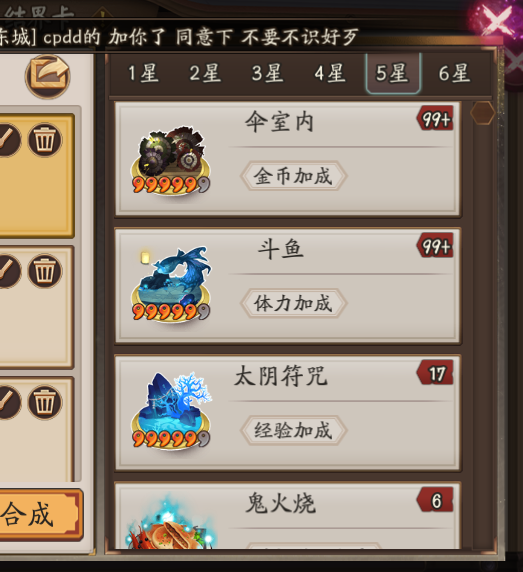
Task: Select the 斗鱼 card icon
Action: pos(171,285)
